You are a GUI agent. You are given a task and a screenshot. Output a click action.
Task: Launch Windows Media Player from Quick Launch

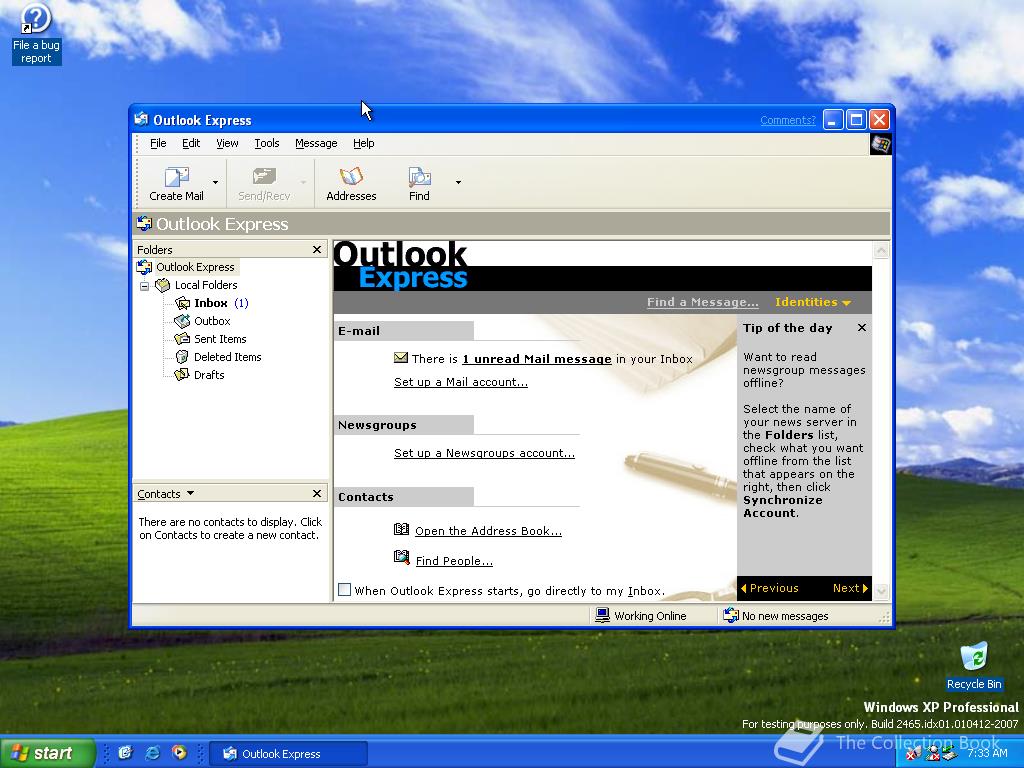(179, 752)
